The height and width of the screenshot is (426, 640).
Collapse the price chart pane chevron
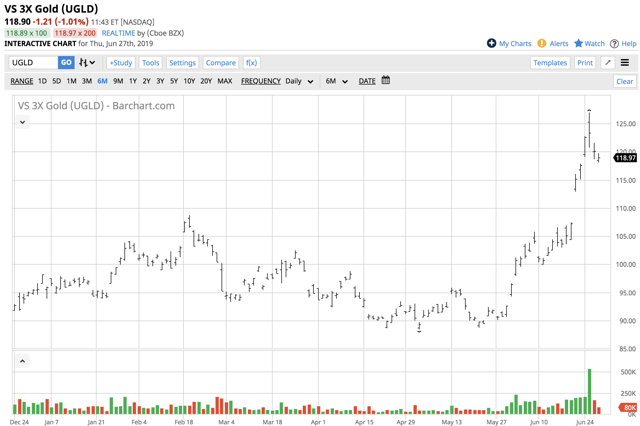[x=22, y=122]
